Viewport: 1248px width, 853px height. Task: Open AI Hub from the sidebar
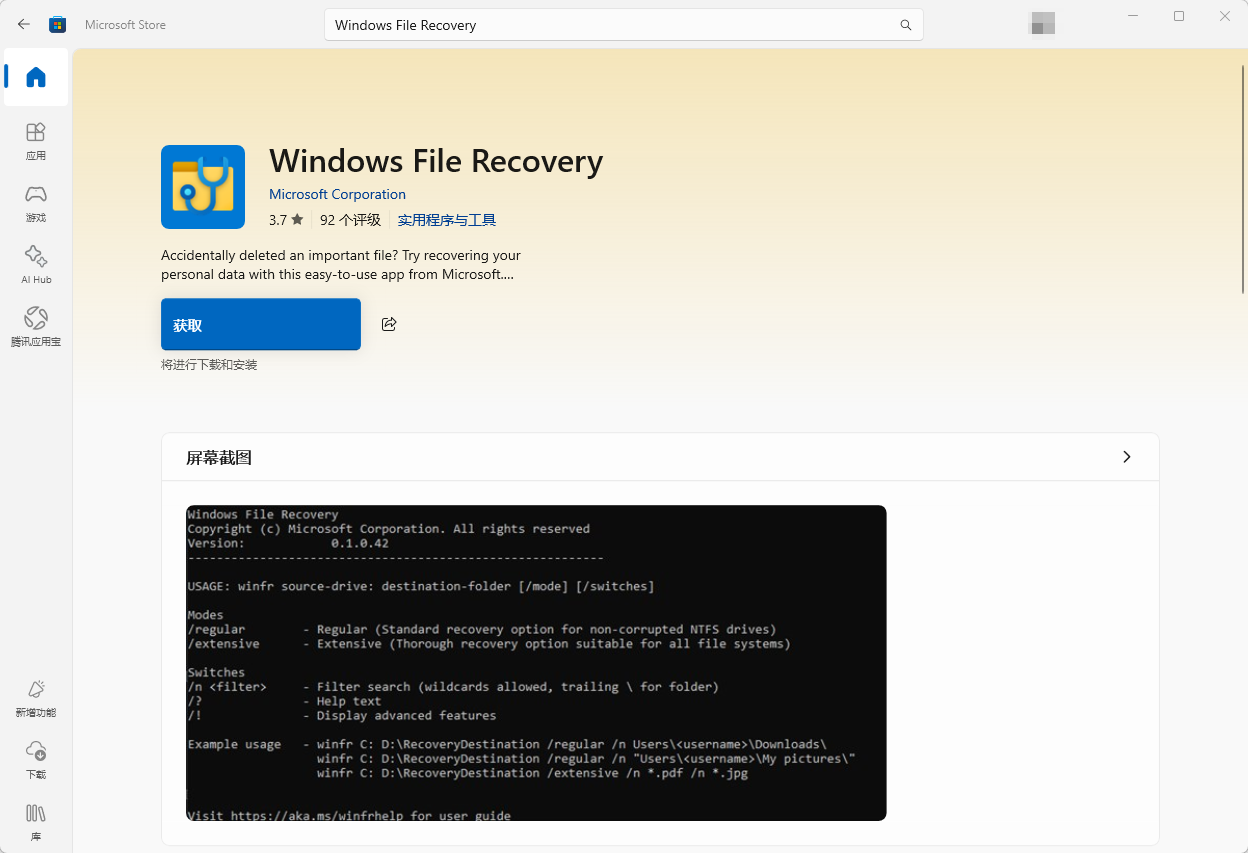coord(36,265)
